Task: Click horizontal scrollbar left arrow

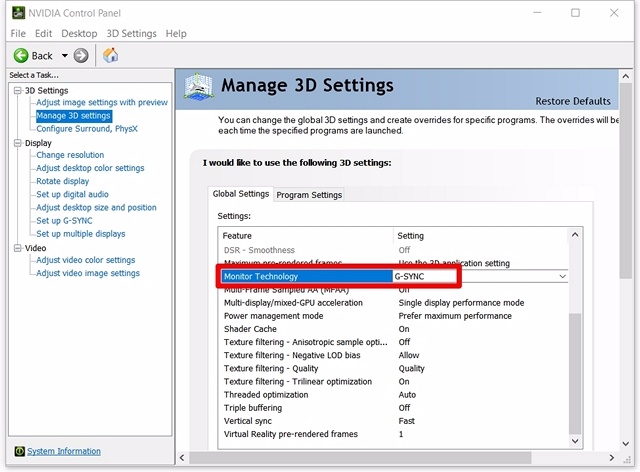Action: coord(182,458)
